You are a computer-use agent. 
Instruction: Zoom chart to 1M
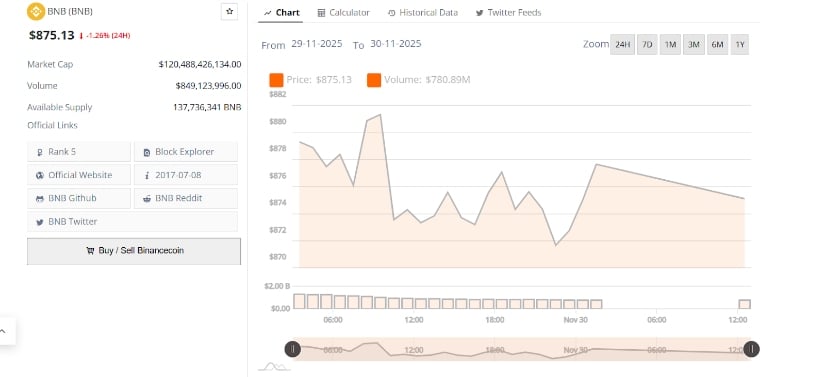[x=670, y=45]
